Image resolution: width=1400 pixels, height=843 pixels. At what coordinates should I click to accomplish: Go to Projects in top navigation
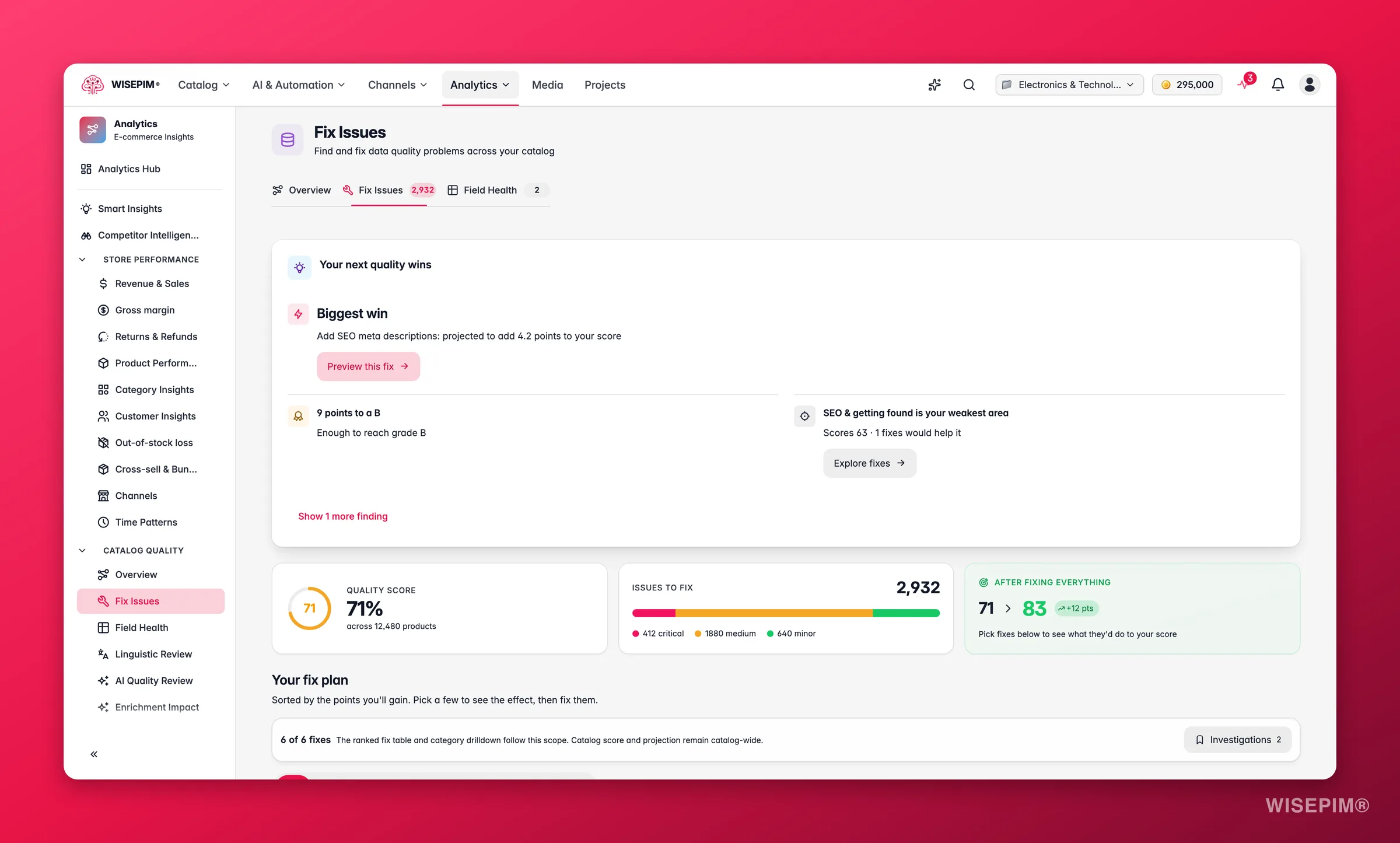tap(605, 85)
